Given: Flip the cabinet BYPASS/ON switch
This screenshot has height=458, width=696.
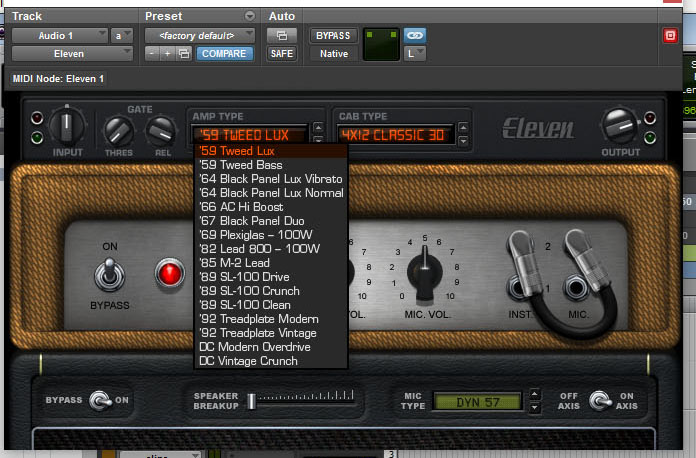Looking at the screenshot, I should point(99,401).
